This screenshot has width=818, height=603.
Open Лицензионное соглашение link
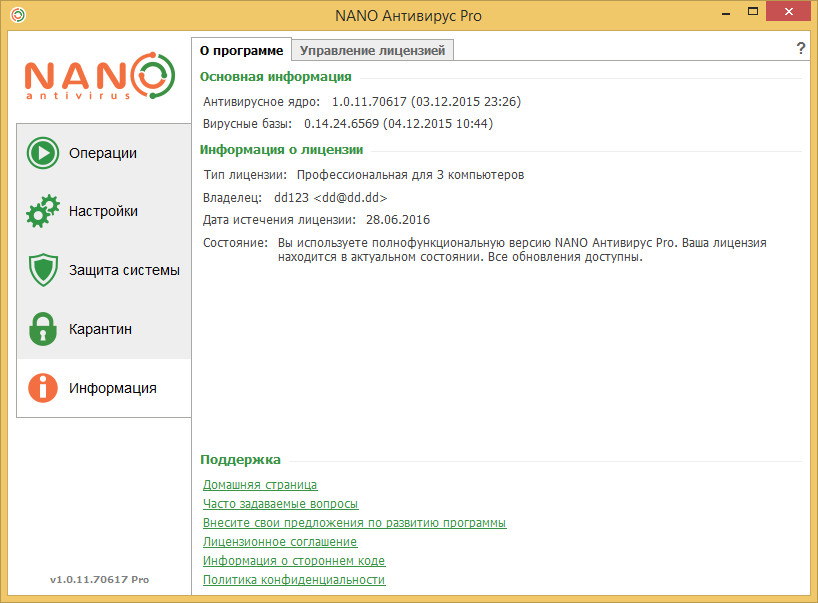pos(280,542)
